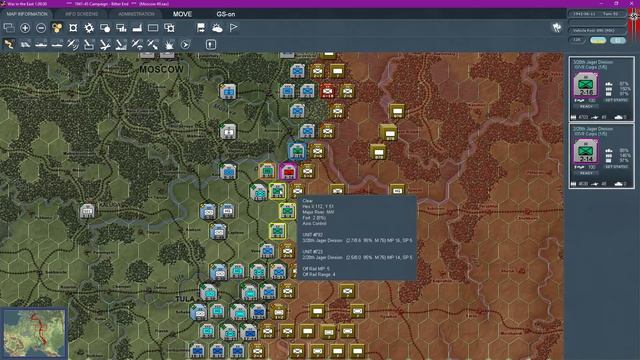The image size is (640, 360).
Task: Select the highlighted move mode path icon
Action: (9, 44)
